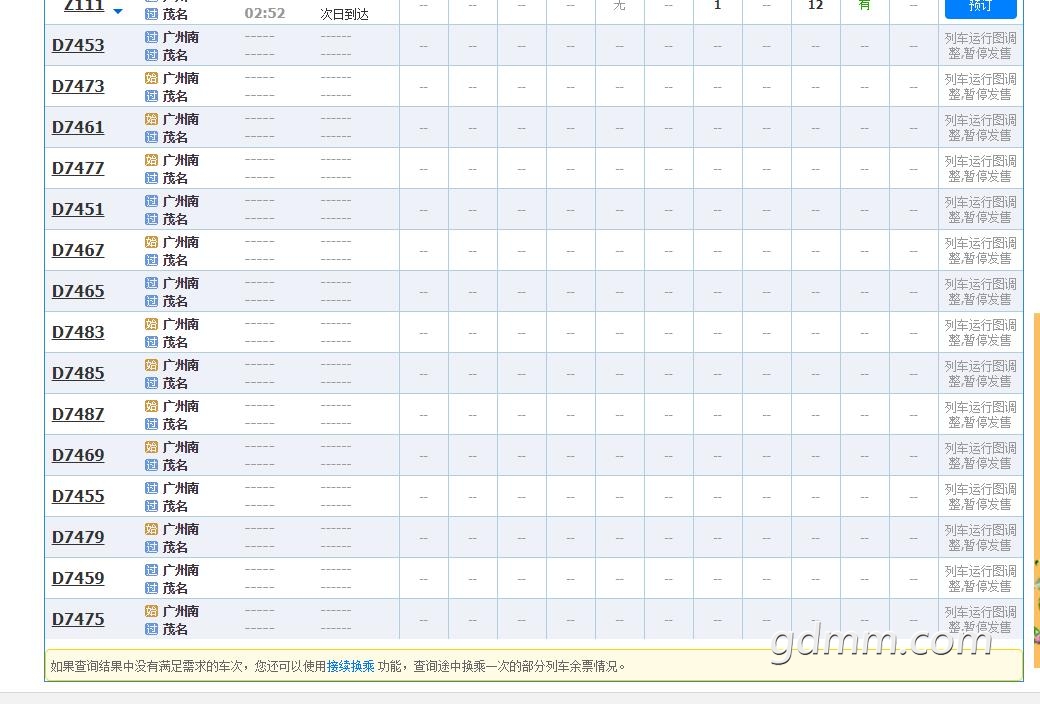1040x704 pixels.
Task: Click the 过 icon beside 茂名 in row D7477
Action: (x=151, y=178)
